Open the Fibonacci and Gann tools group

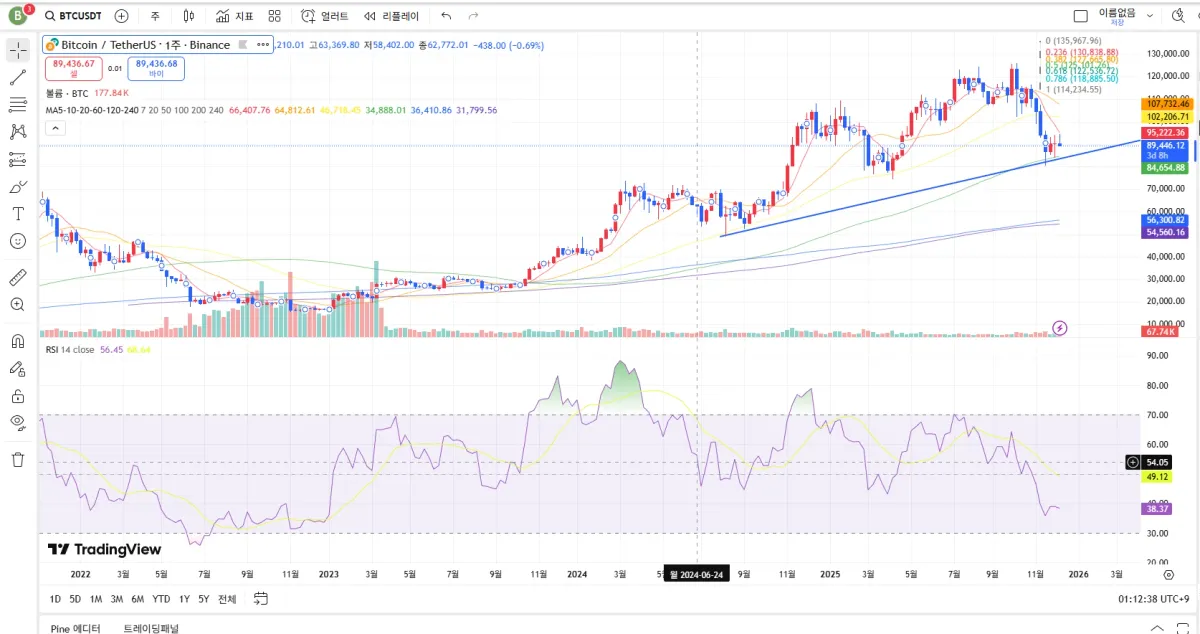(x=18, y=104)
